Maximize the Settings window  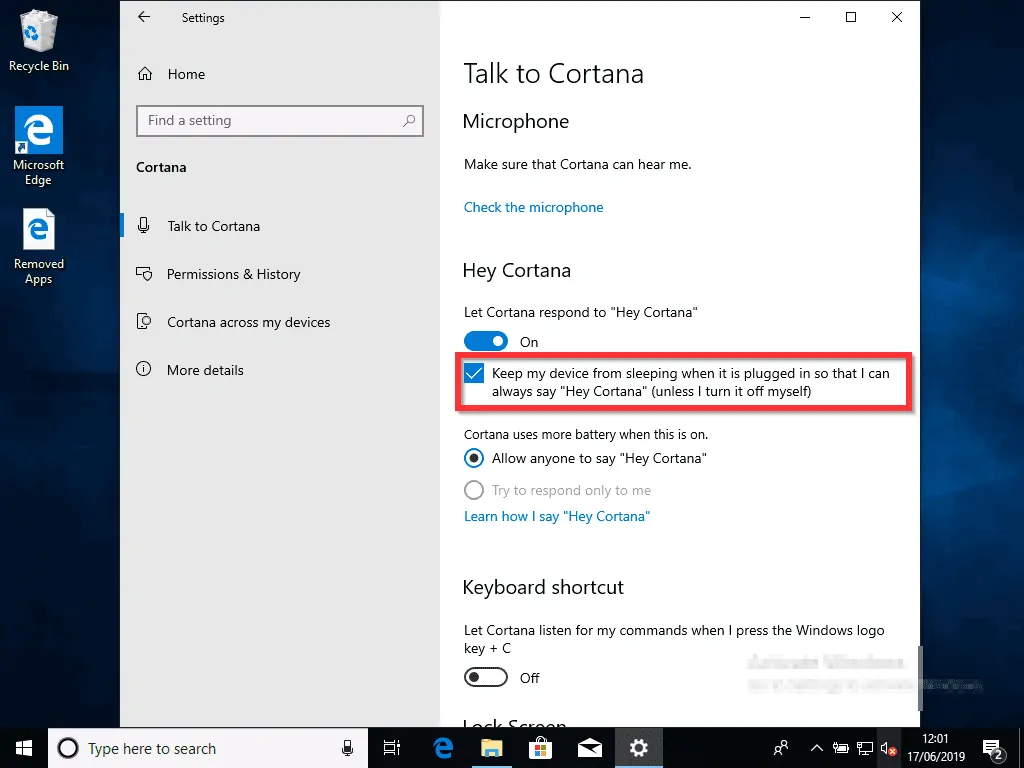(x=851, y=18)
